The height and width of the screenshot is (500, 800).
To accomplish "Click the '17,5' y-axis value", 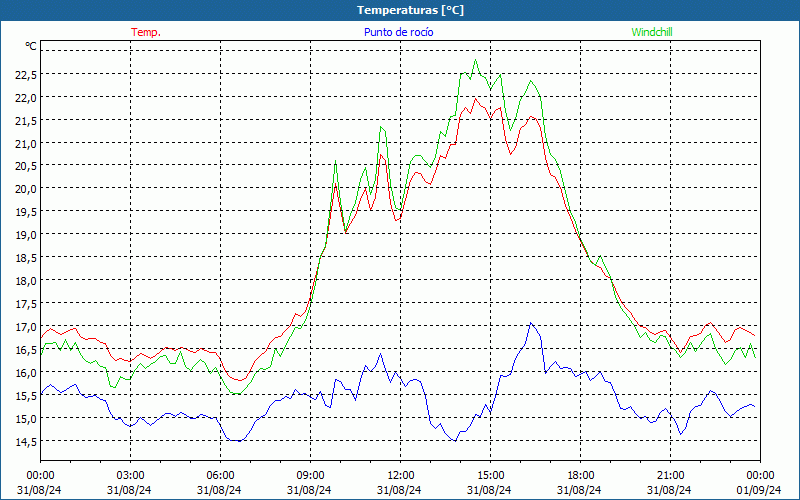I will tap(26, 304).
